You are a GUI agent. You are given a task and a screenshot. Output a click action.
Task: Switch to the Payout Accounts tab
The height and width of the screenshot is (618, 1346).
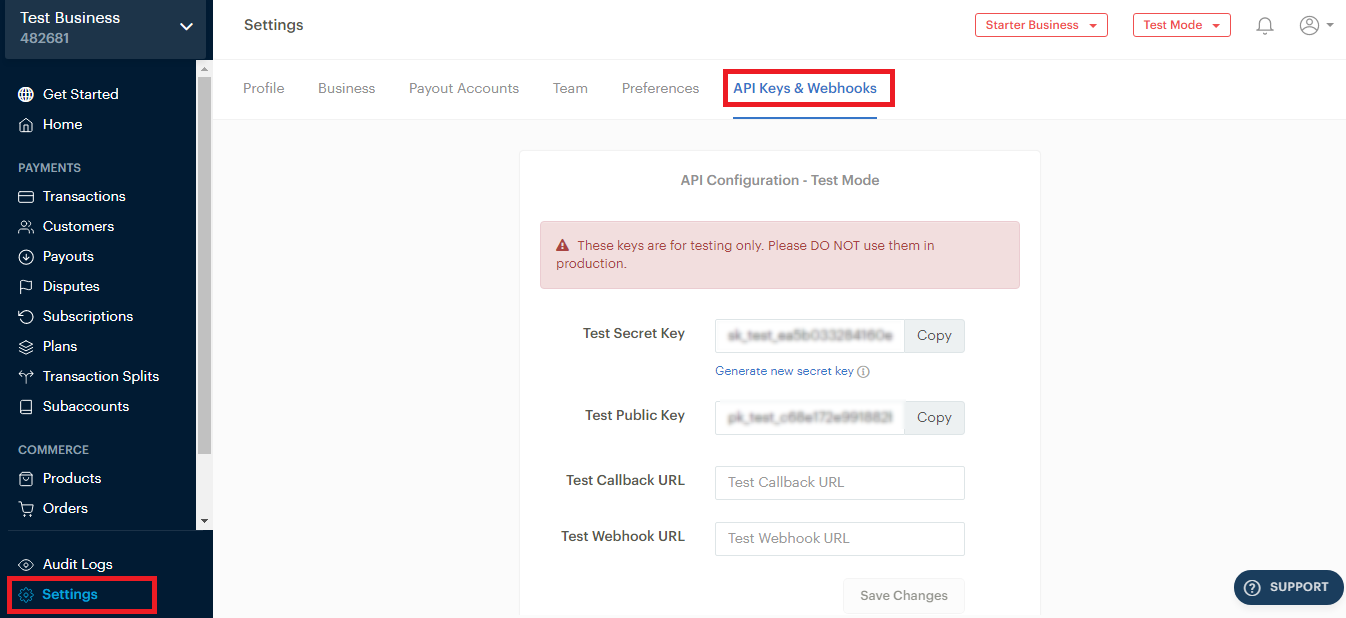pos(464,88)
